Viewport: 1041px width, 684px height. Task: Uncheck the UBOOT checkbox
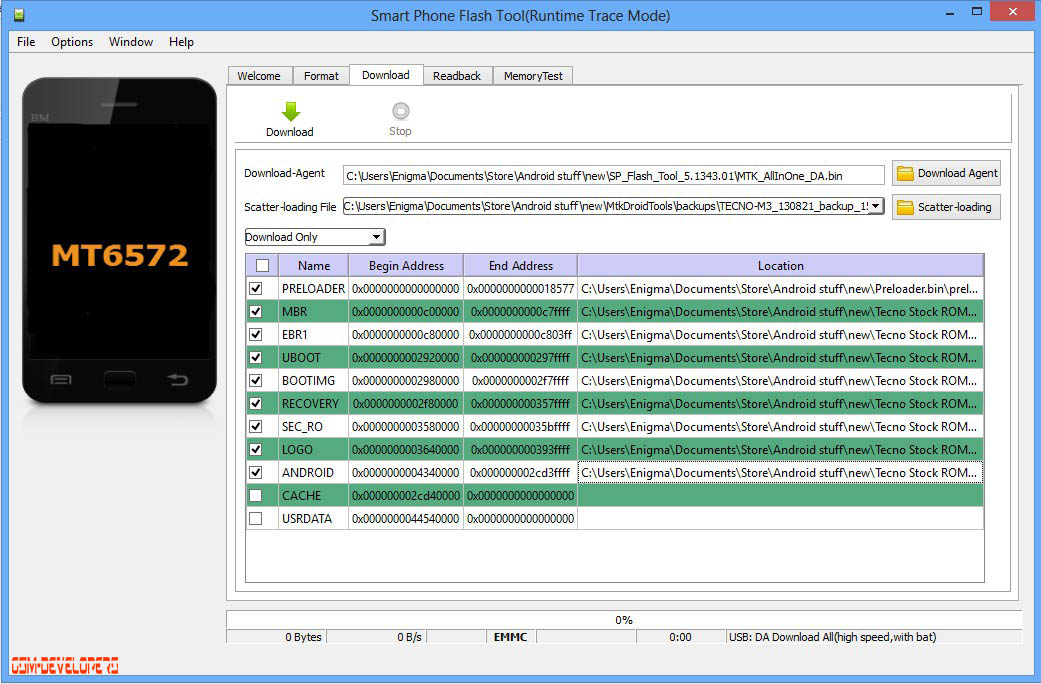[x=256, y=357]
